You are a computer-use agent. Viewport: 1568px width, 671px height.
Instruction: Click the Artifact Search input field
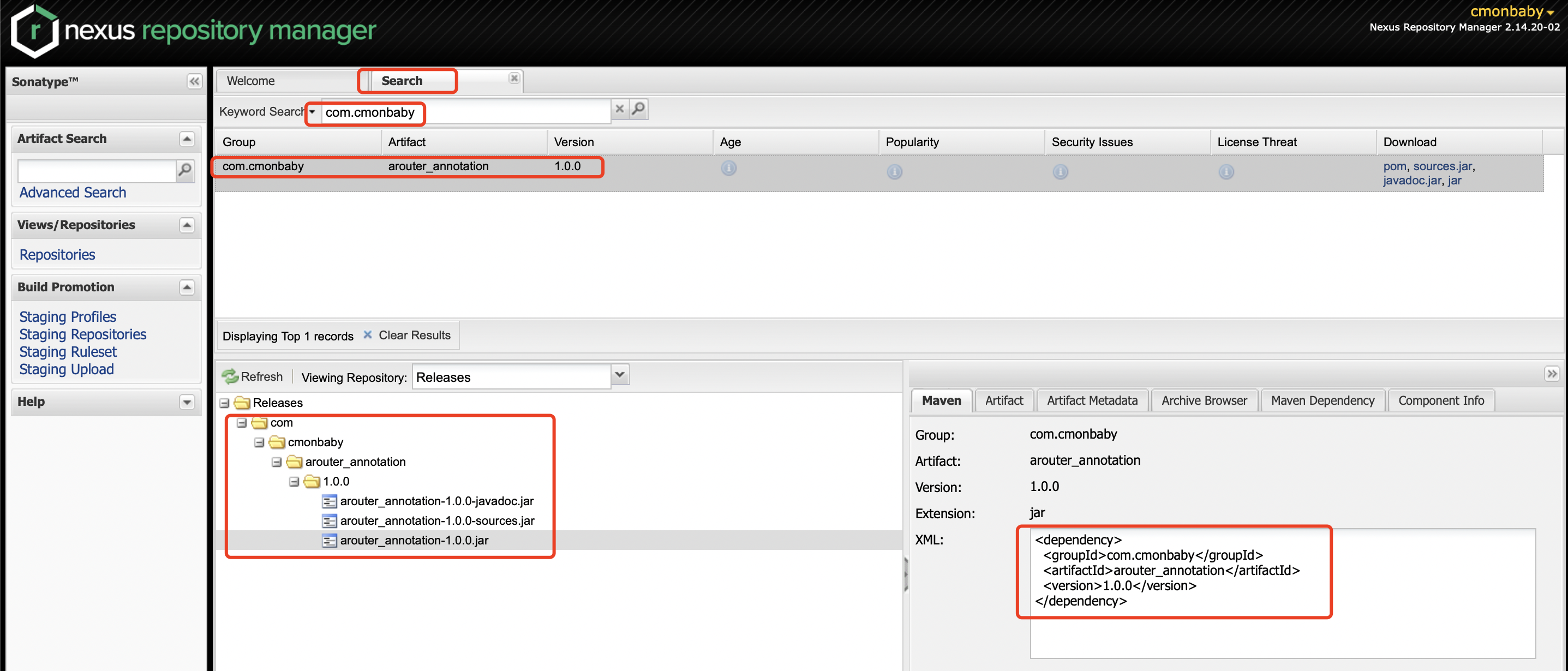click(x=97, y=171)
